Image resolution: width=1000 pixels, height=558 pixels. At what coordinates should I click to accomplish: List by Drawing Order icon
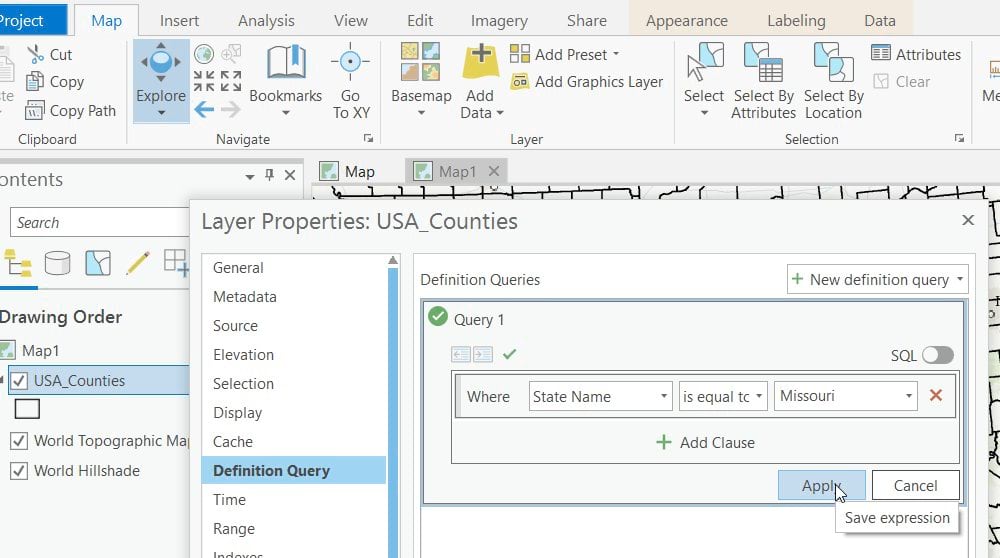[x=18, y=263]
